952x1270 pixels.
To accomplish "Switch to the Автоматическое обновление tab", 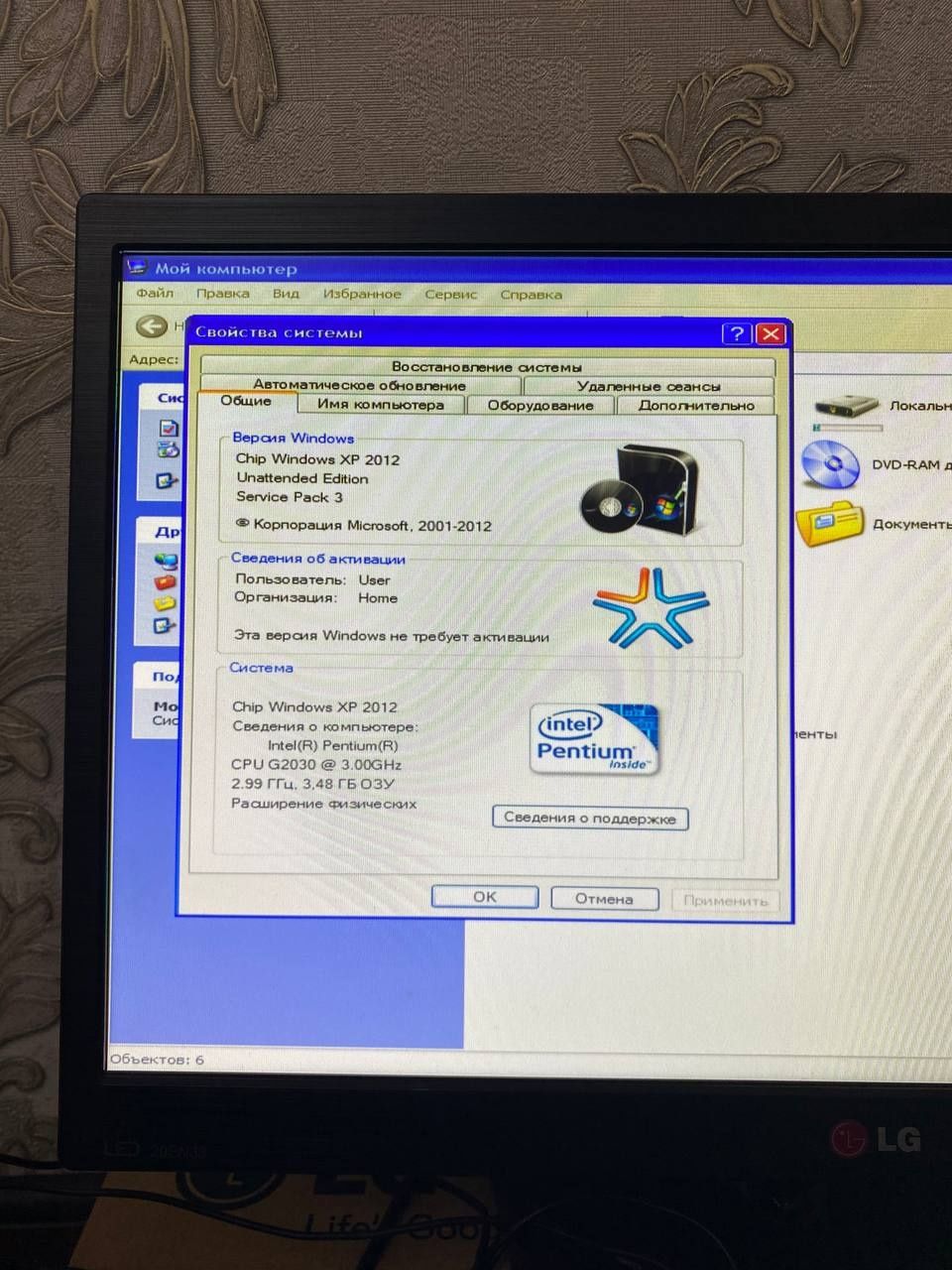I will point(359,385).
